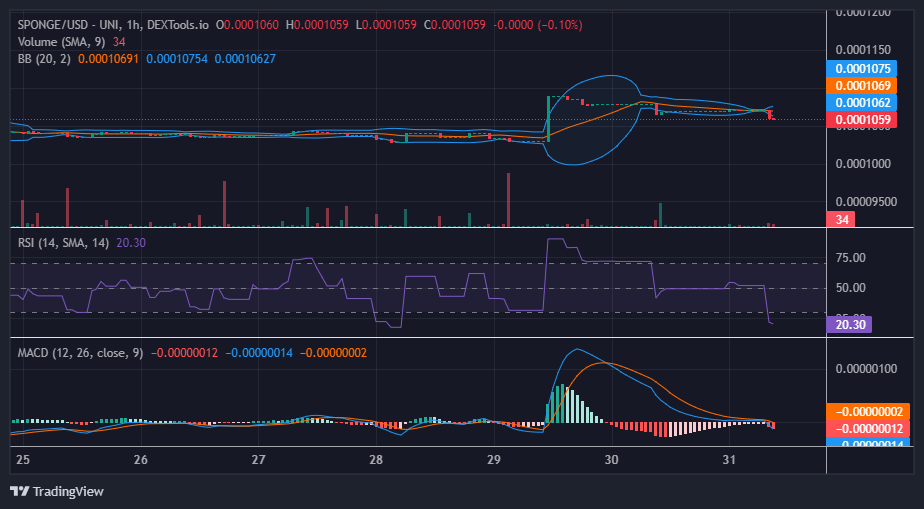Click the 0.0001000 price scale label
924x509 pixels.
864,163
